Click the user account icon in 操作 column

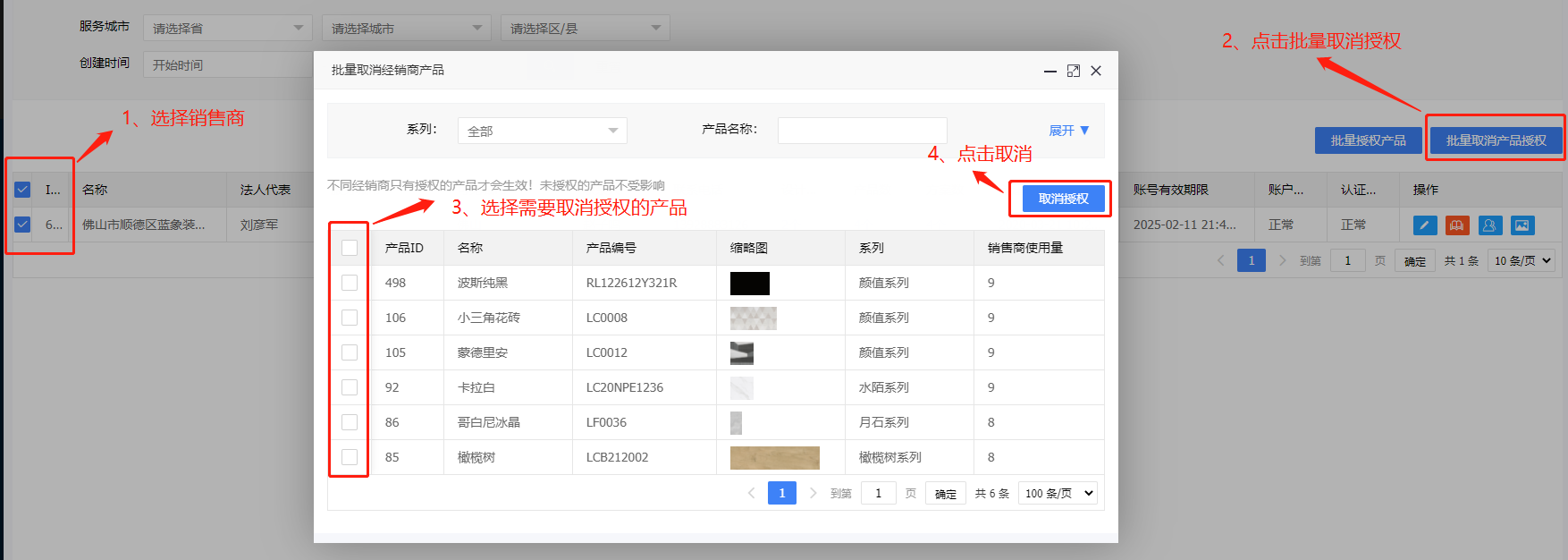point(1490,225)
